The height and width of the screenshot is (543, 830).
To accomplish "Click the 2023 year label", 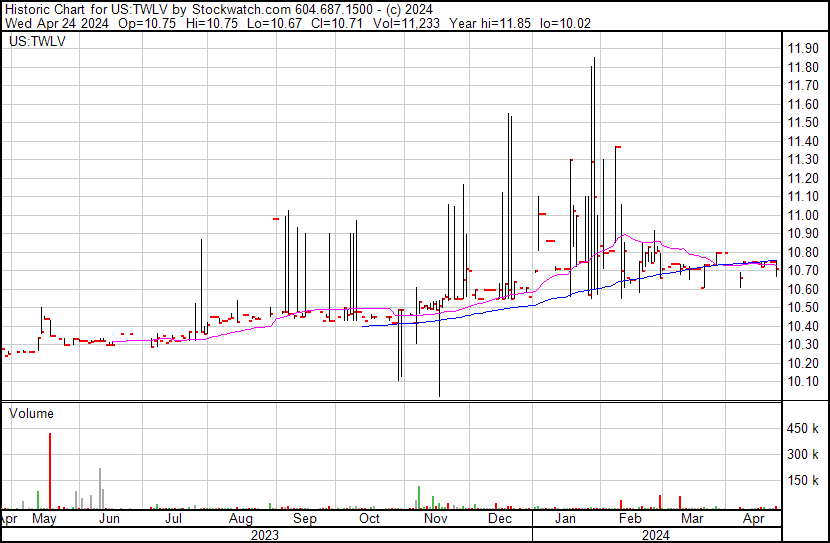I will [265, 535].
